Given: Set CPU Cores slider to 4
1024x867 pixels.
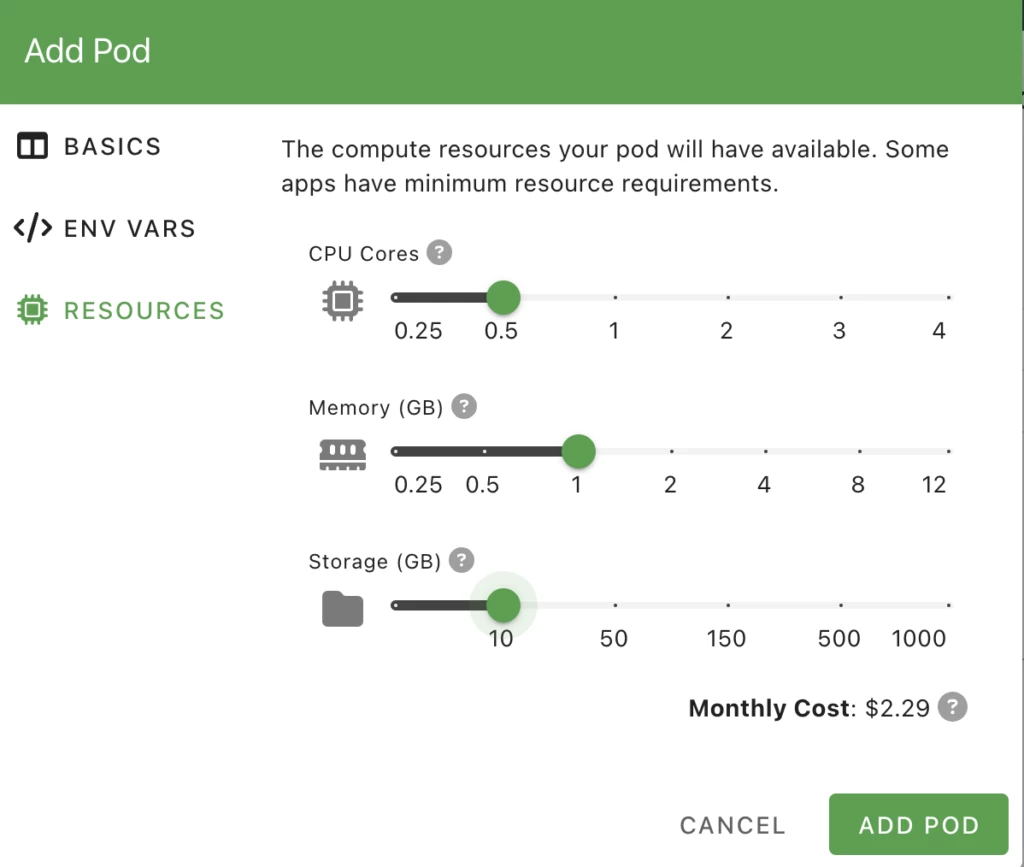Looking at the screenshot, I should 947,297.
